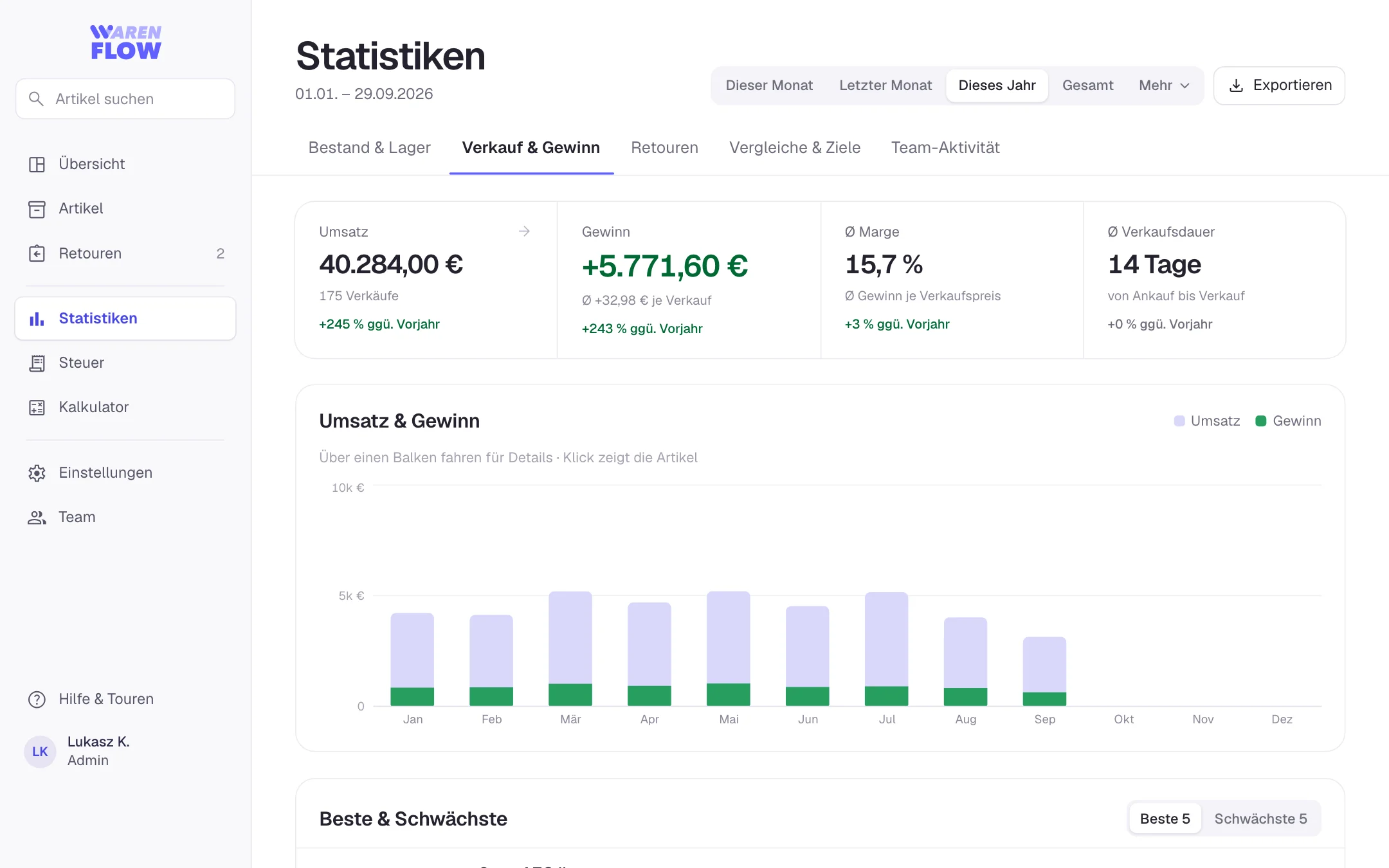Click the Einstellungen gear icon
This screenshot has width=1389, height=868.
(x=37, y=473)
